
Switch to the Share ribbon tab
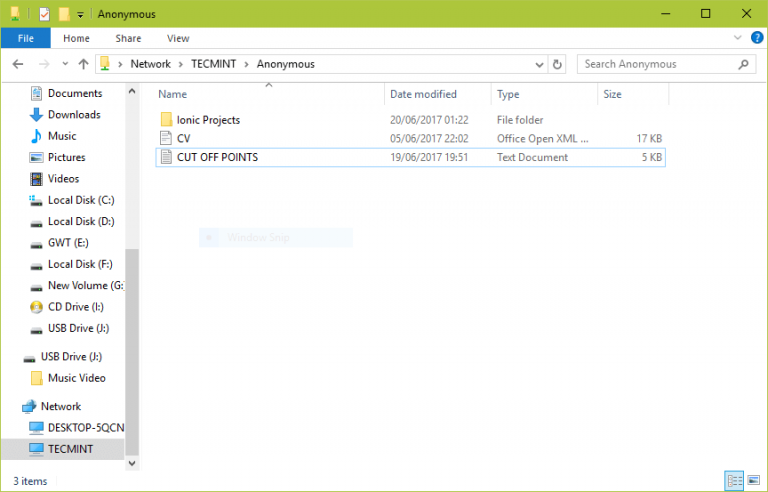pyautogui.click(x=128, y=38)
